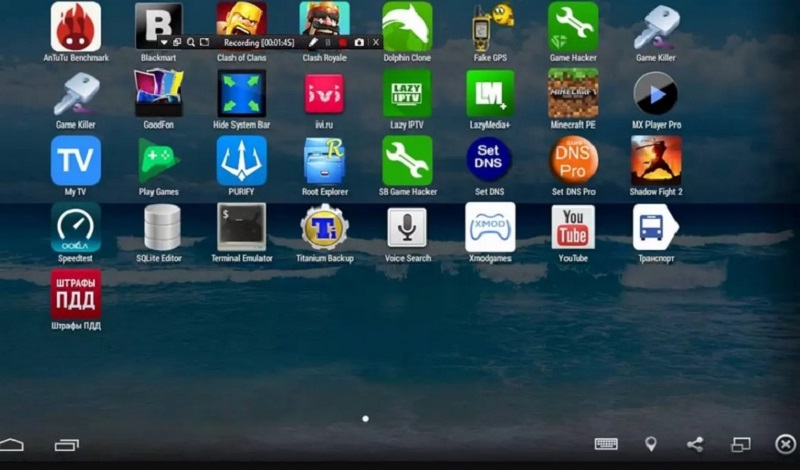The height and width of the screenshot is (470, 800).
Task: Open the PURIFY app
Action: click(x=241, y=160)
